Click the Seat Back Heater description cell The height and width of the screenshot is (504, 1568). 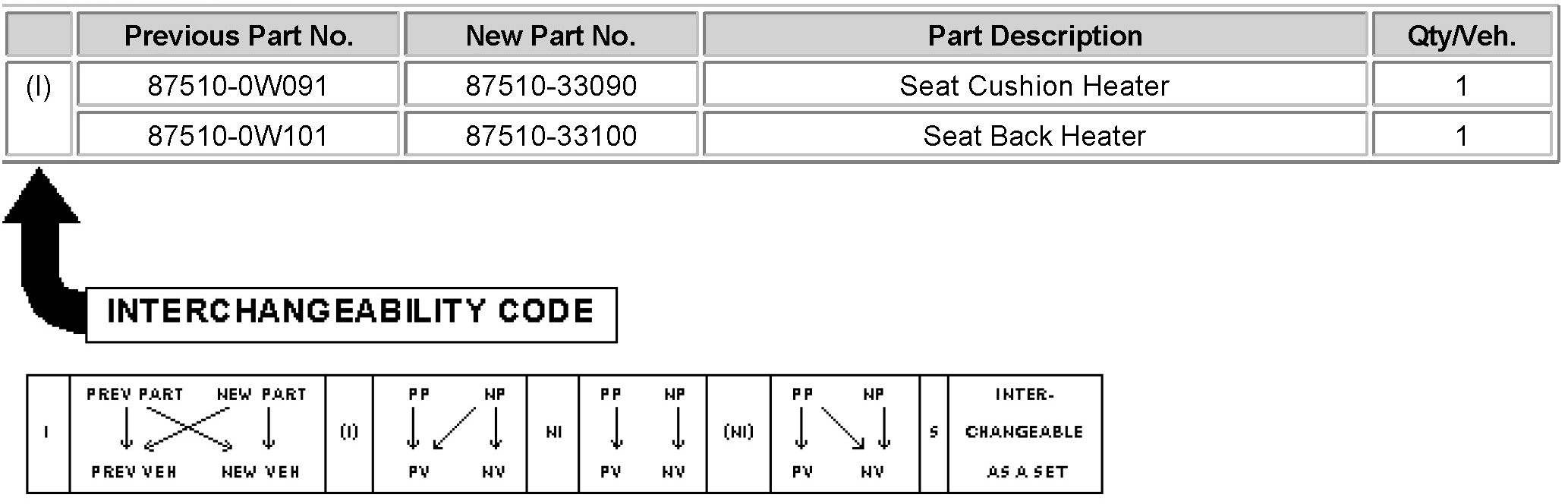(1035, 135)
